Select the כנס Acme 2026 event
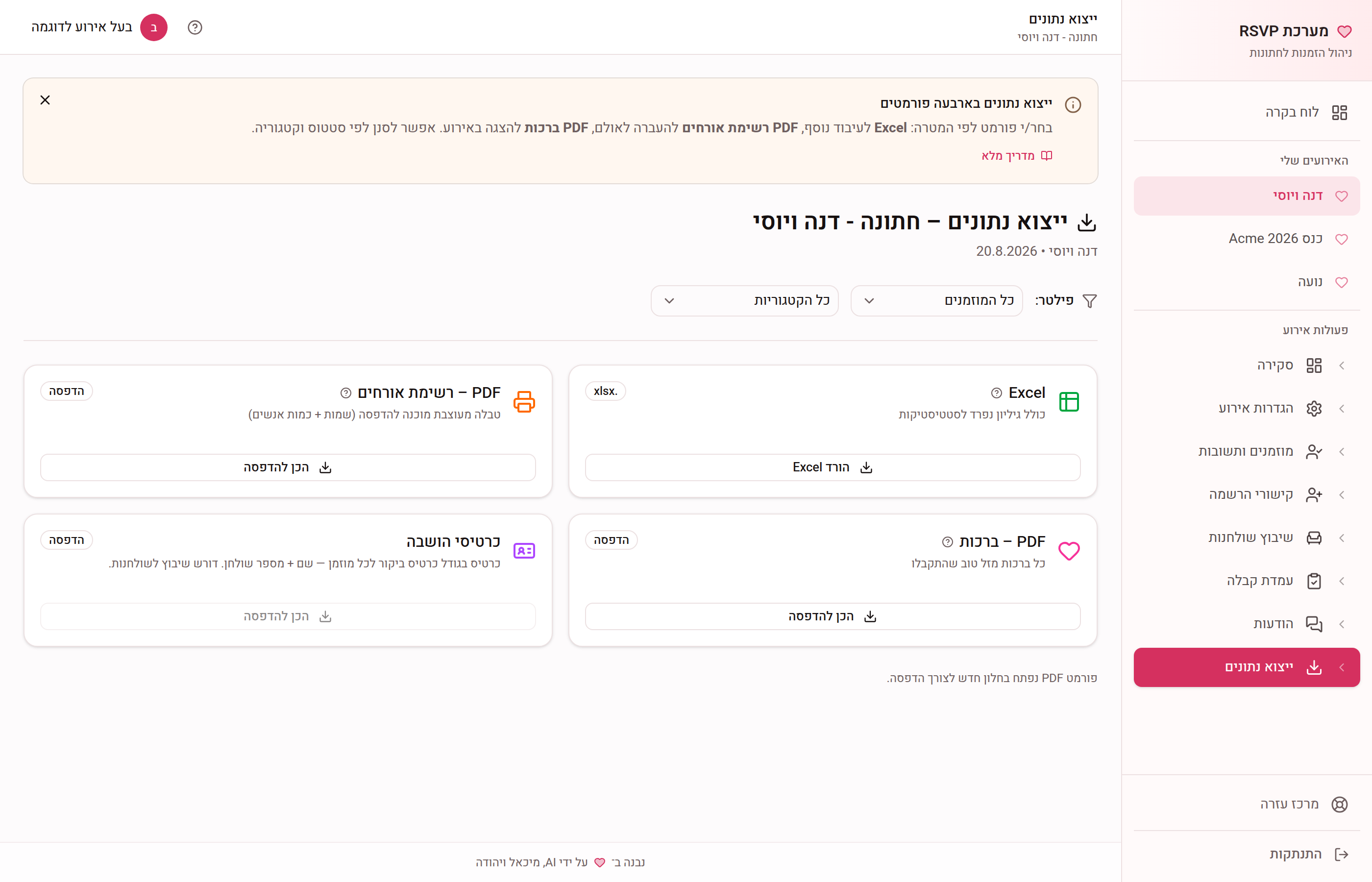 click(x=1247, y=239)
